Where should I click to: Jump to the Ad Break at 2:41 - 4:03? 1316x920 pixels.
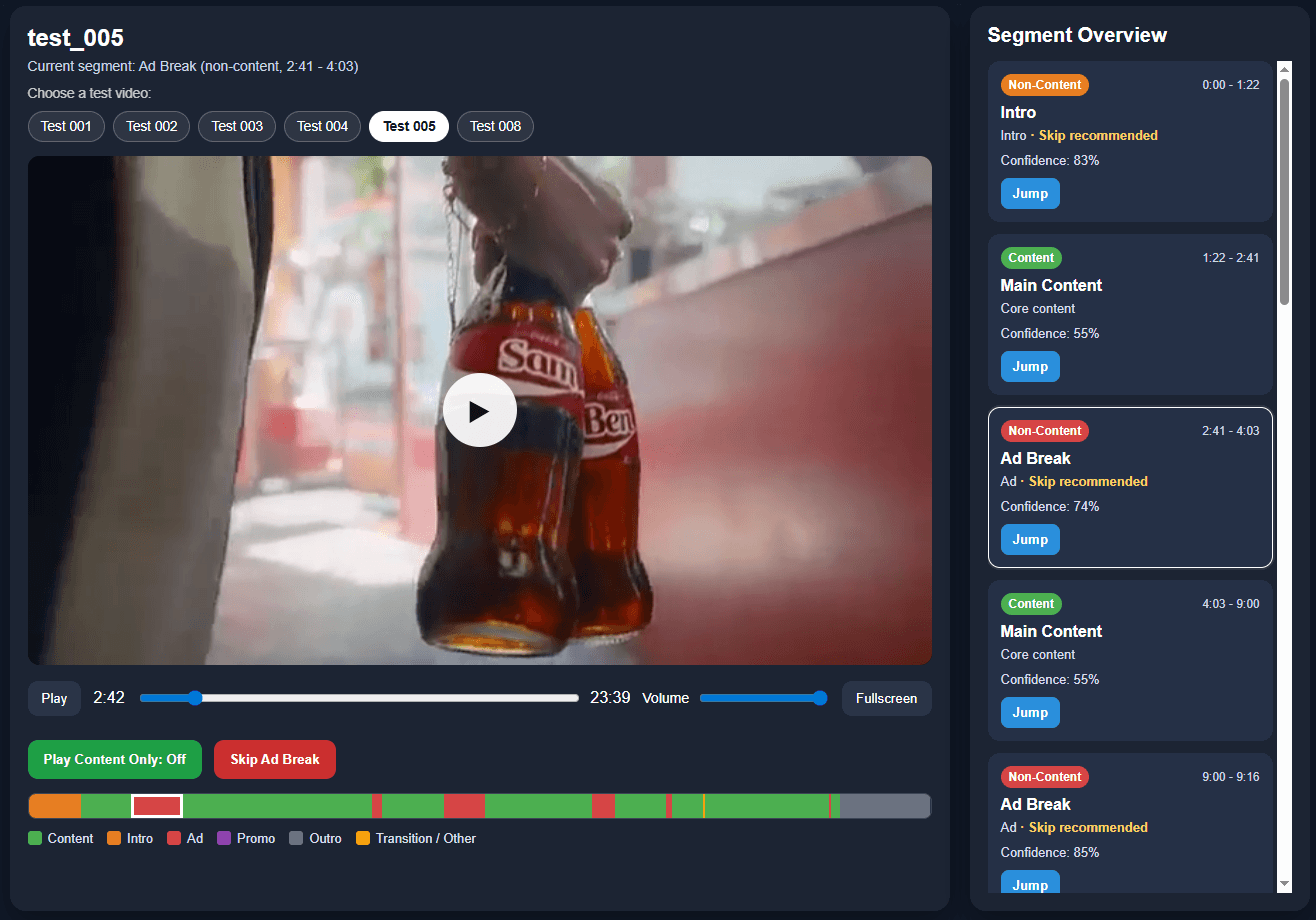1030,539
